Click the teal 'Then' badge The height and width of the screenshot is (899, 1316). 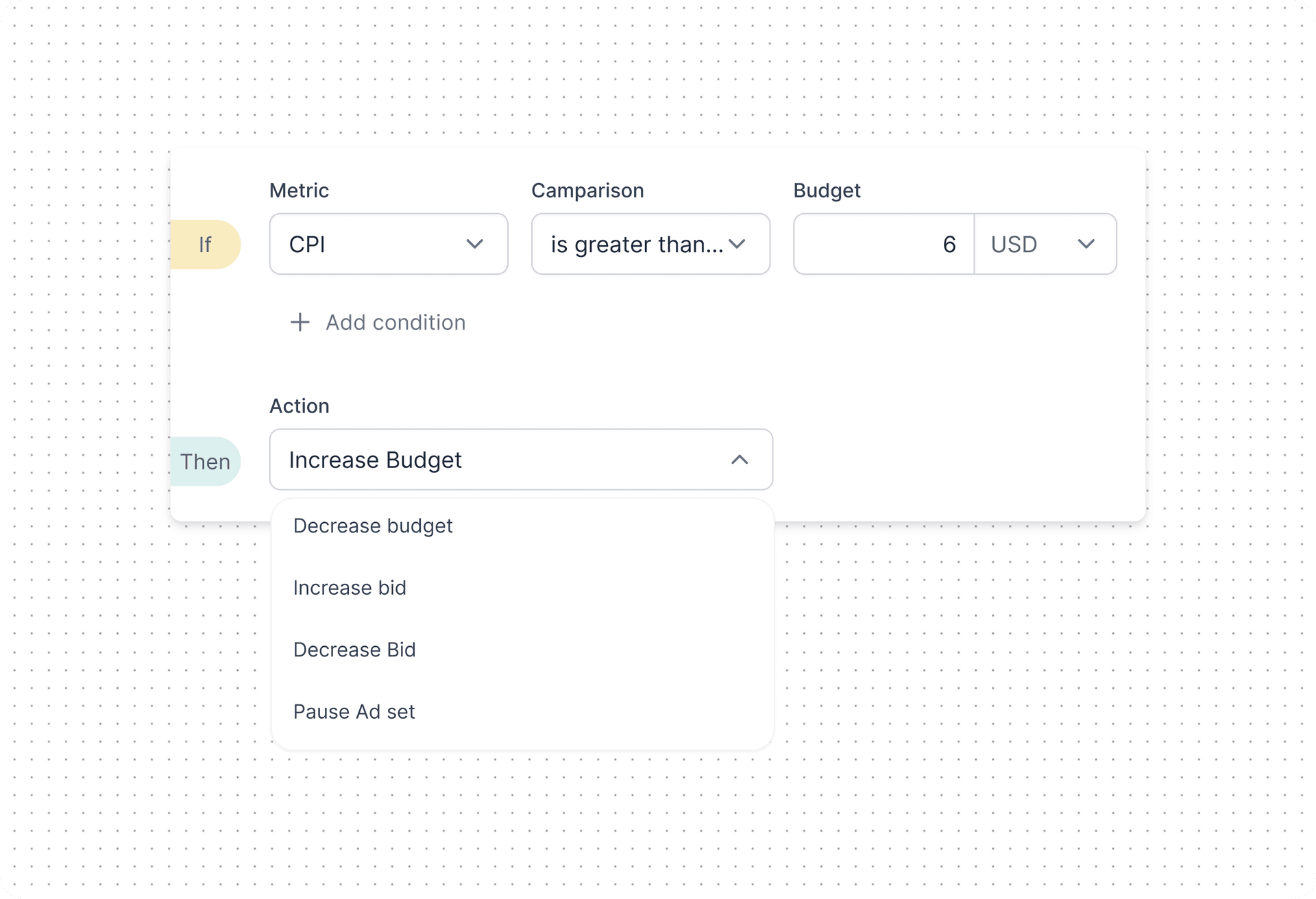pyautogui.click(x=205, y=462)
